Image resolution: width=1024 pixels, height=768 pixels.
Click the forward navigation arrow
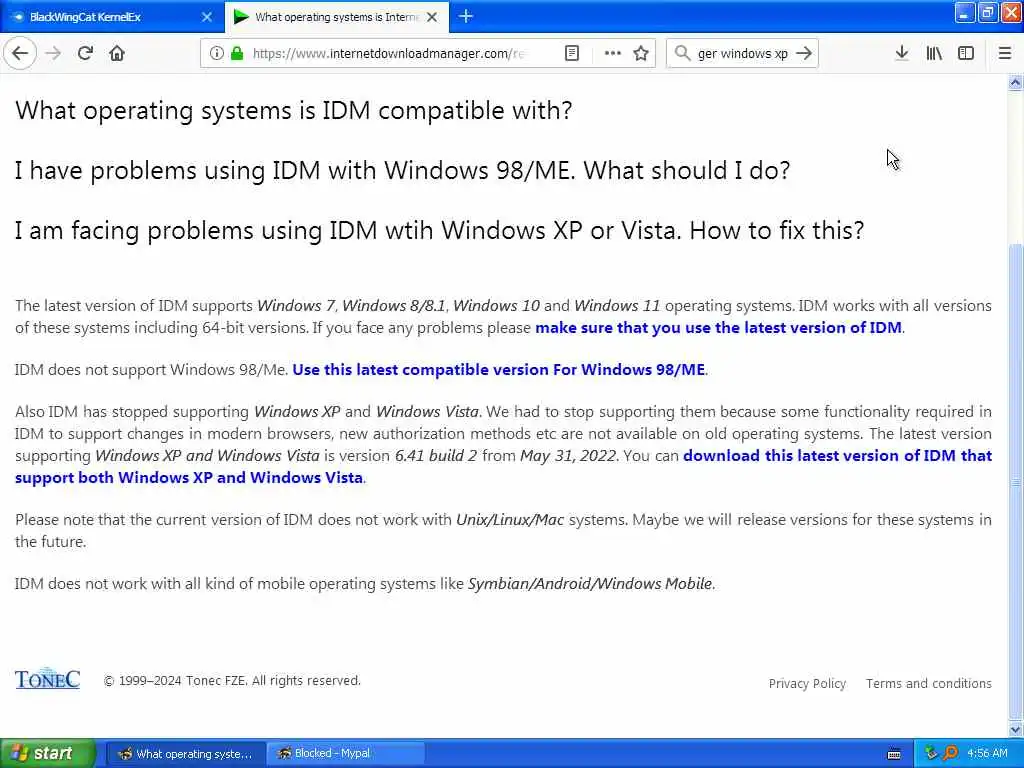54,54
